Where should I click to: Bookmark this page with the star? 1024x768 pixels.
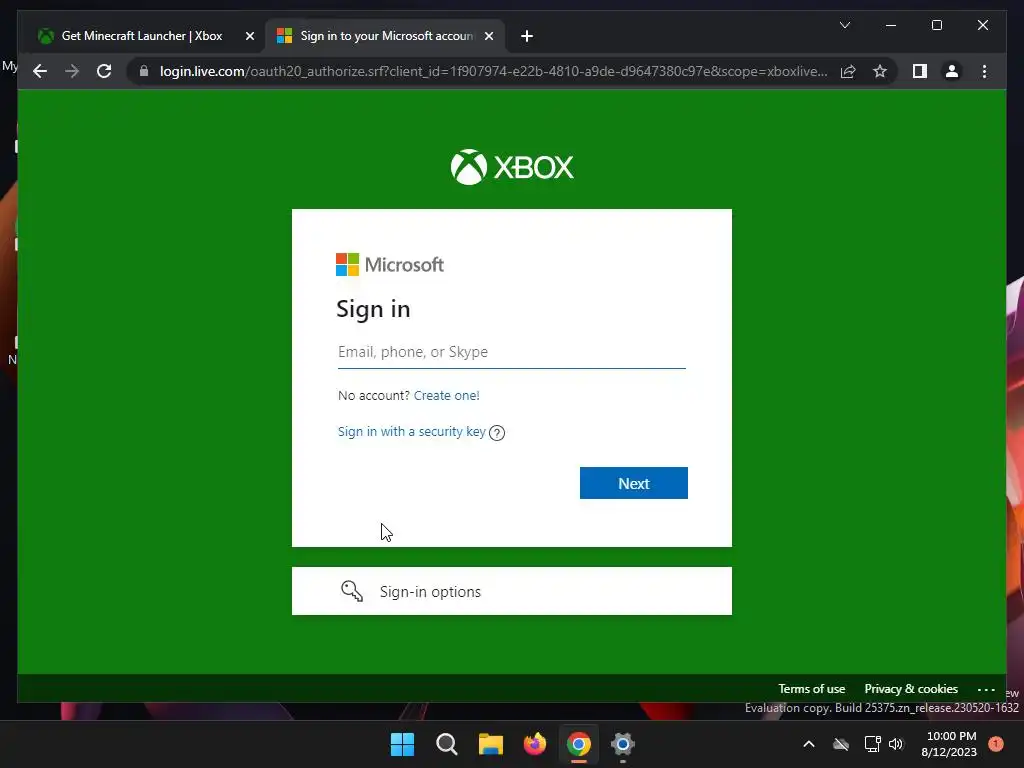tap(880, 71)
